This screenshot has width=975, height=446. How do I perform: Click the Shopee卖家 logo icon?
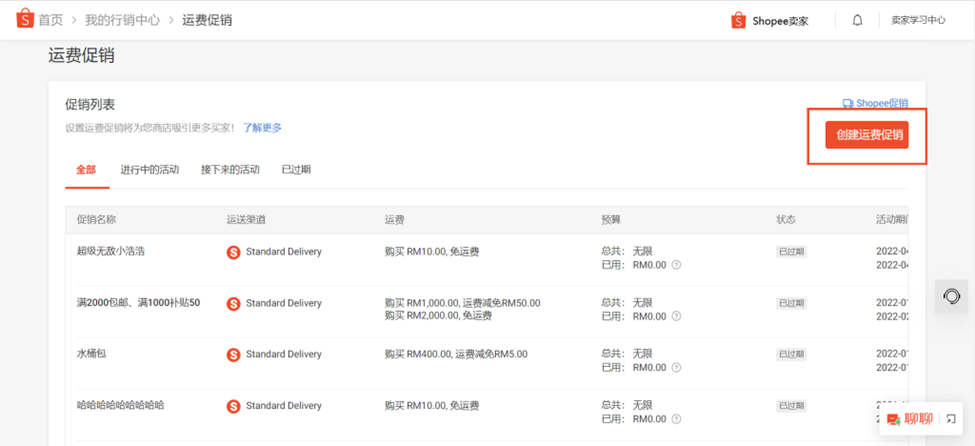(x=738, y=21)
